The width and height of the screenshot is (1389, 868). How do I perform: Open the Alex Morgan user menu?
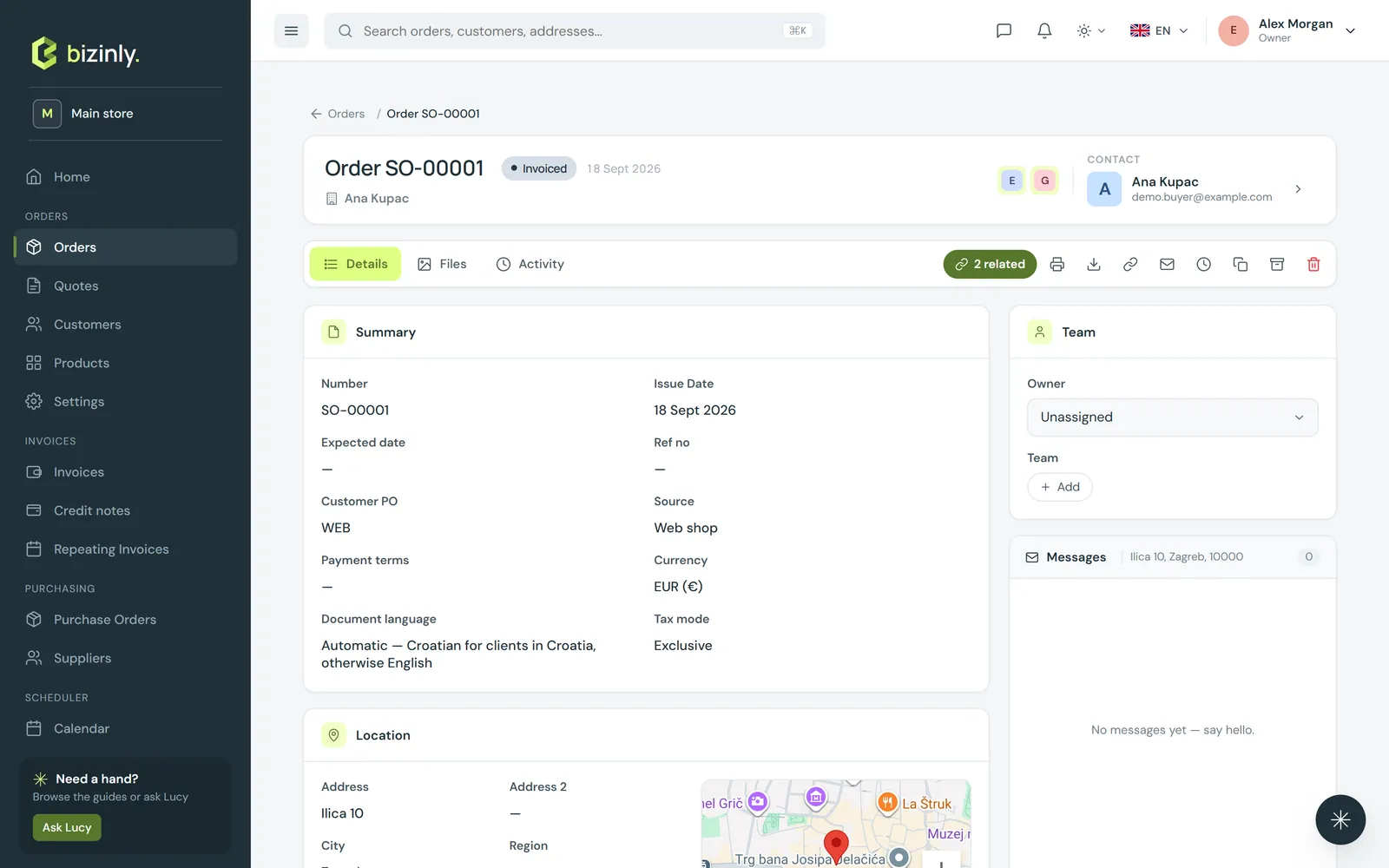click(1287, 30)
